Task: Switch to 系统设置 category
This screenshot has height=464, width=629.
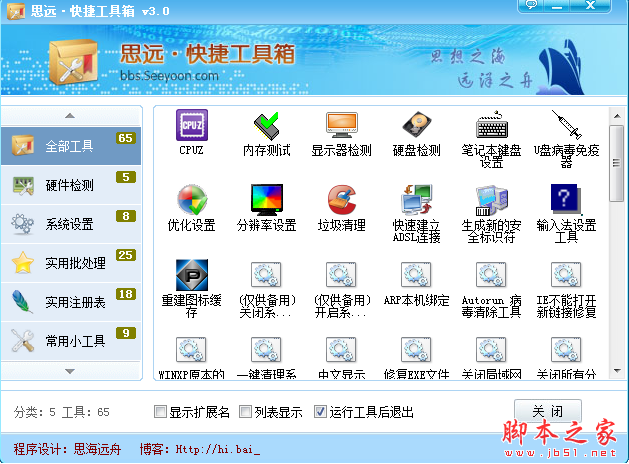Action: [x=71, y=224]
